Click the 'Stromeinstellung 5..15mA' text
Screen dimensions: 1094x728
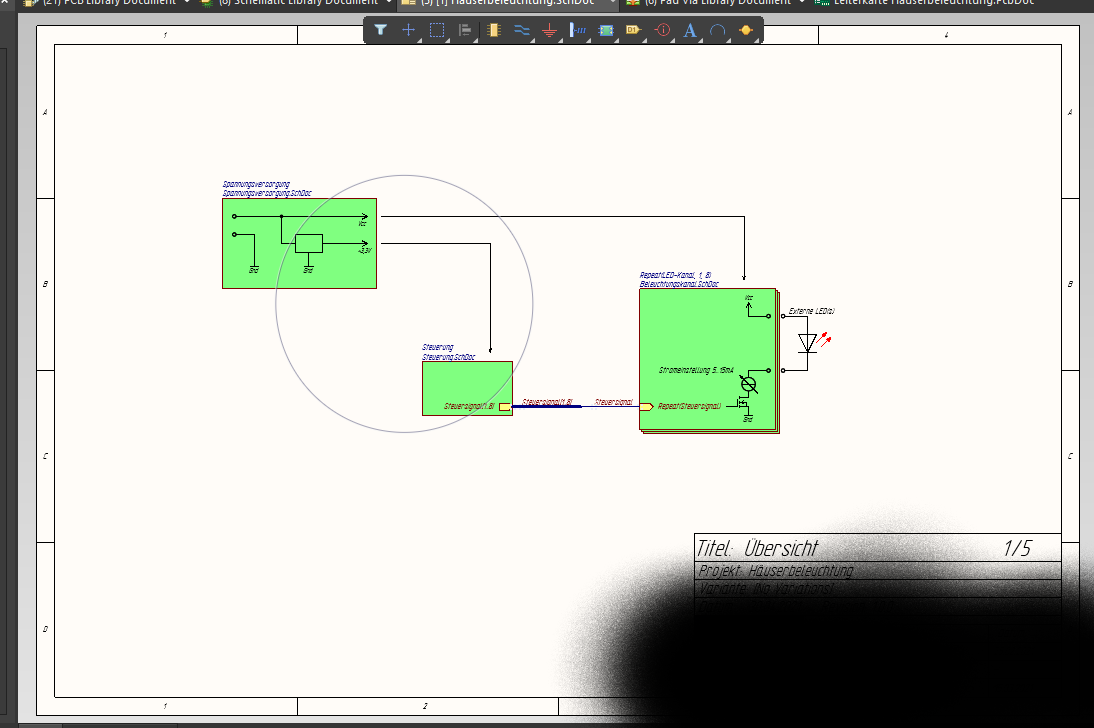click(x=696, y=370)
